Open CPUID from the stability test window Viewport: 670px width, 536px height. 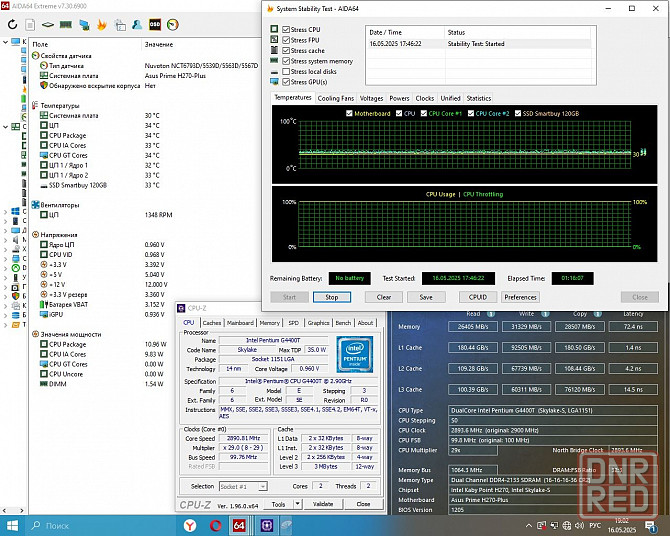tap(478, 297)
